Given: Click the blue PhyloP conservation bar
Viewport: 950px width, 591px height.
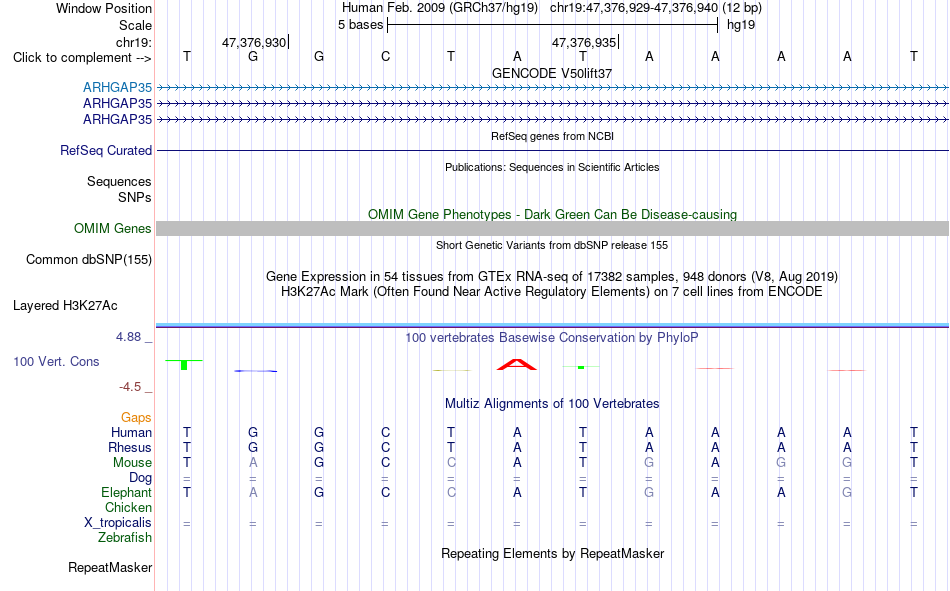Looking at the screenshot, I should pos(256,371).
